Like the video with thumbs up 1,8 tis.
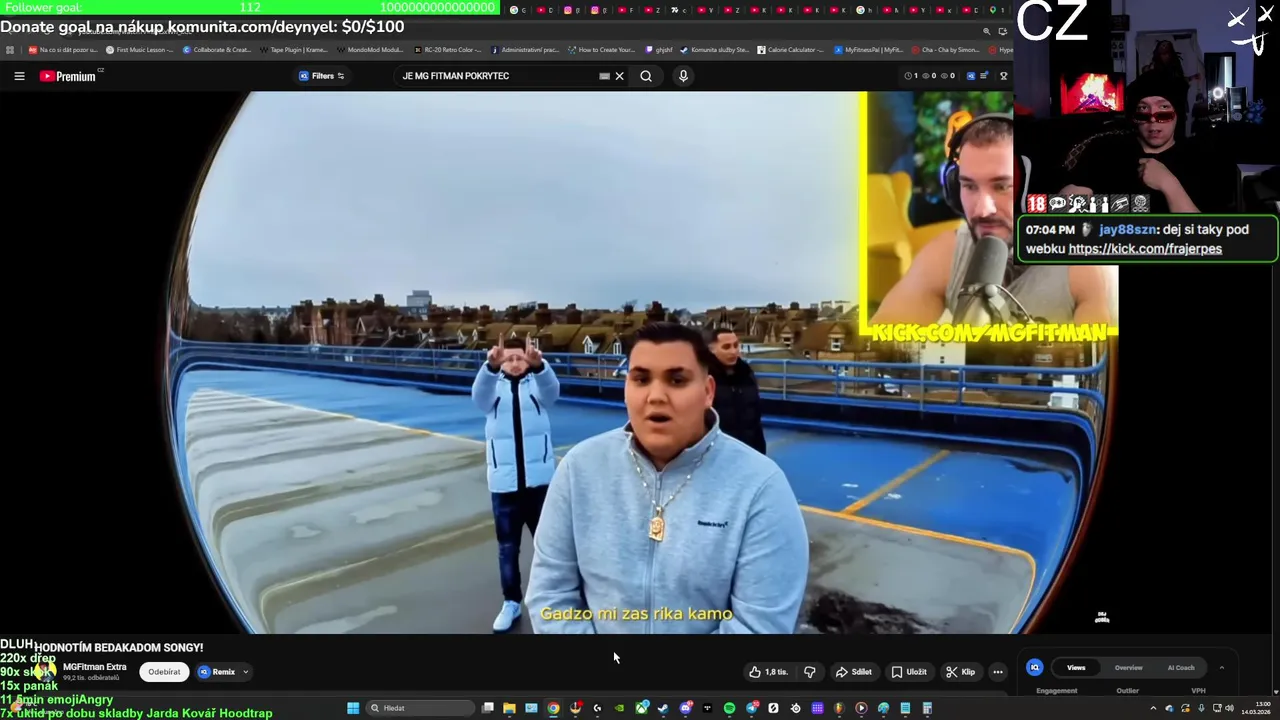The width and height of the screenshot is (1280, 720). pyautogui.click(x=768, y=672)
